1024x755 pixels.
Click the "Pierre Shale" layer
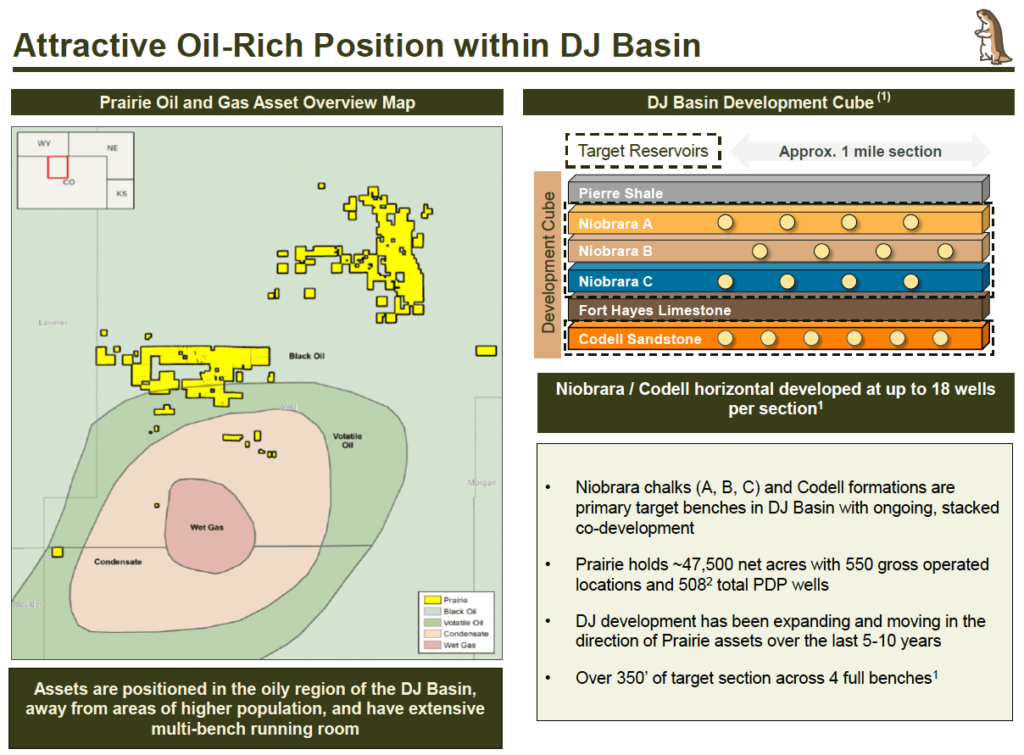[778, 191]
